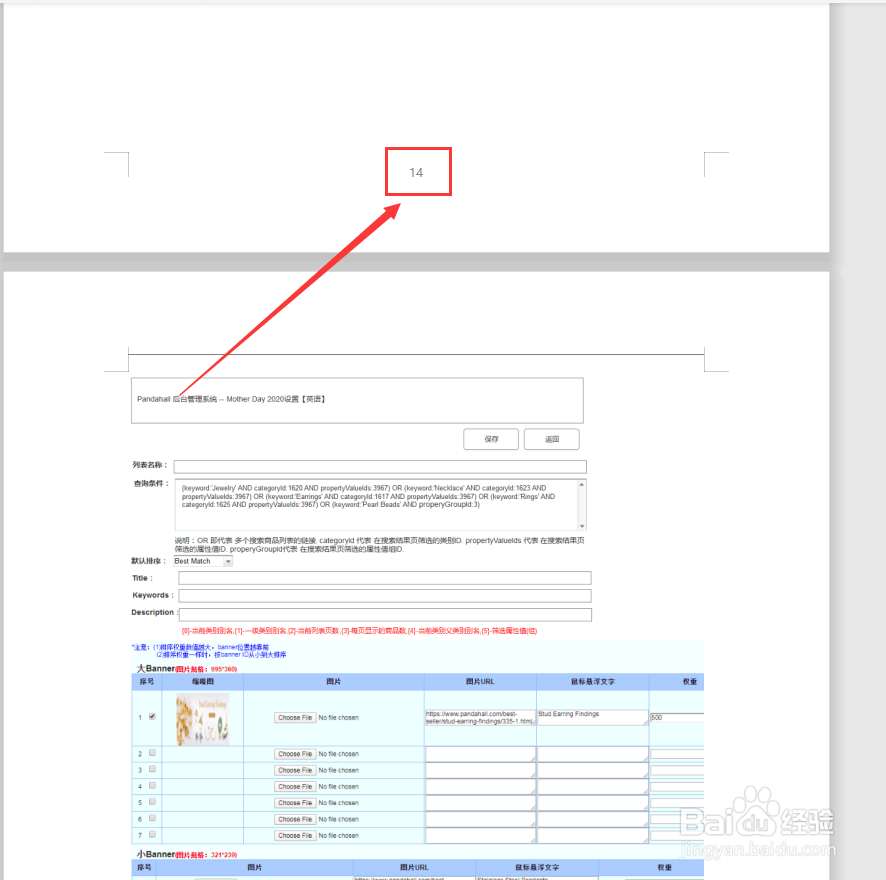Click Choose File in banner row 2
Screen dimensions: 886x880
coord(295,754)
